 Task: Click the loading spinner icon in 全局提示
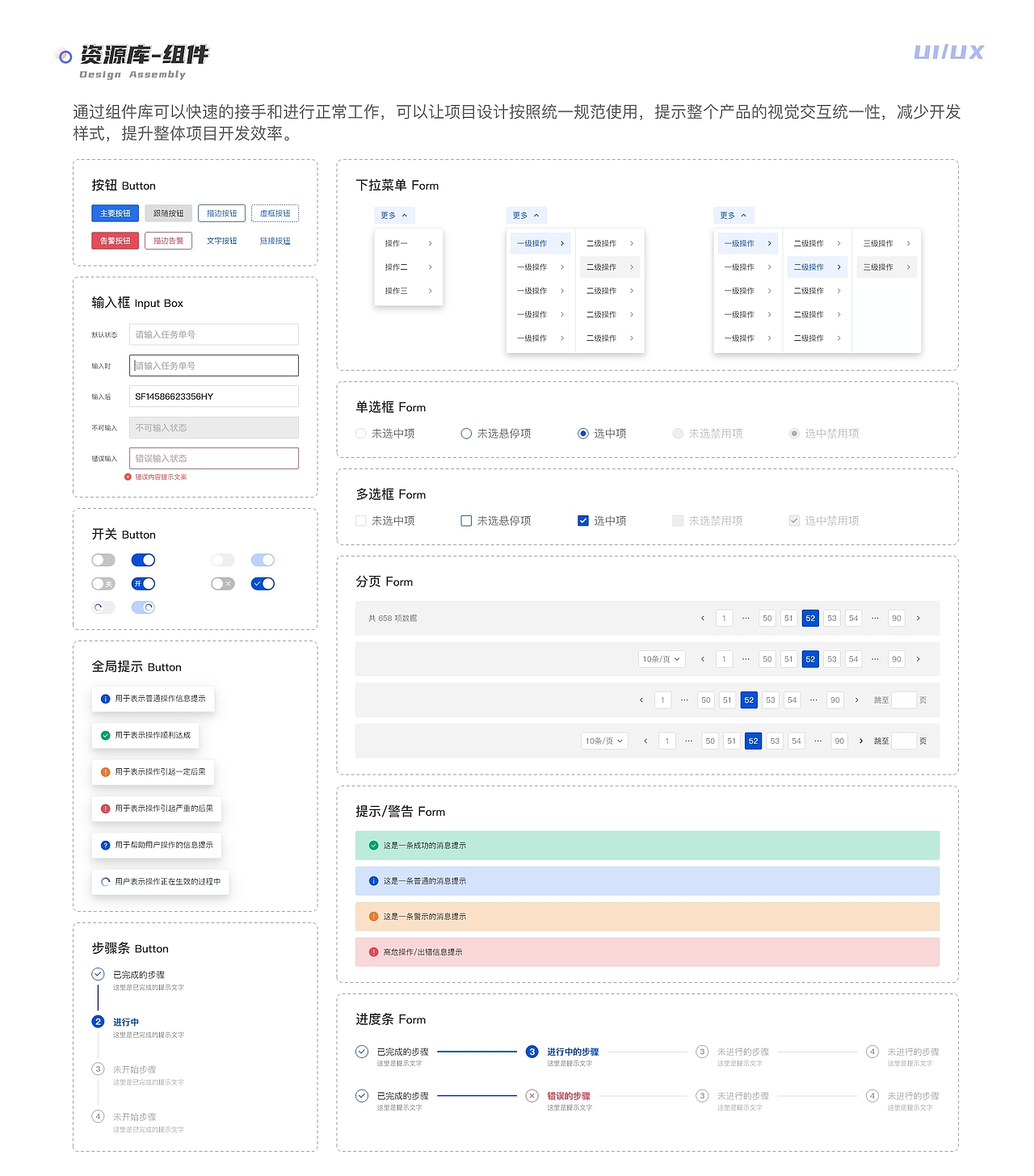[105, 882]
